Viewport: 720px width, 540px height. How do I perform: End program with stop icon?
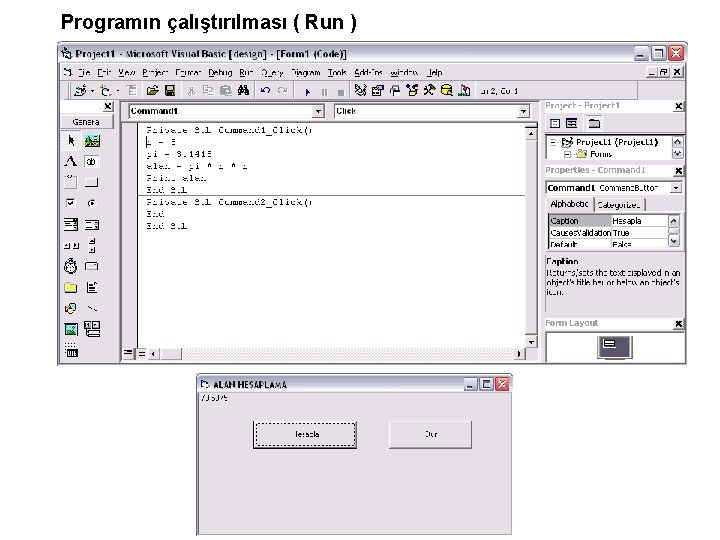pos(341,92)
